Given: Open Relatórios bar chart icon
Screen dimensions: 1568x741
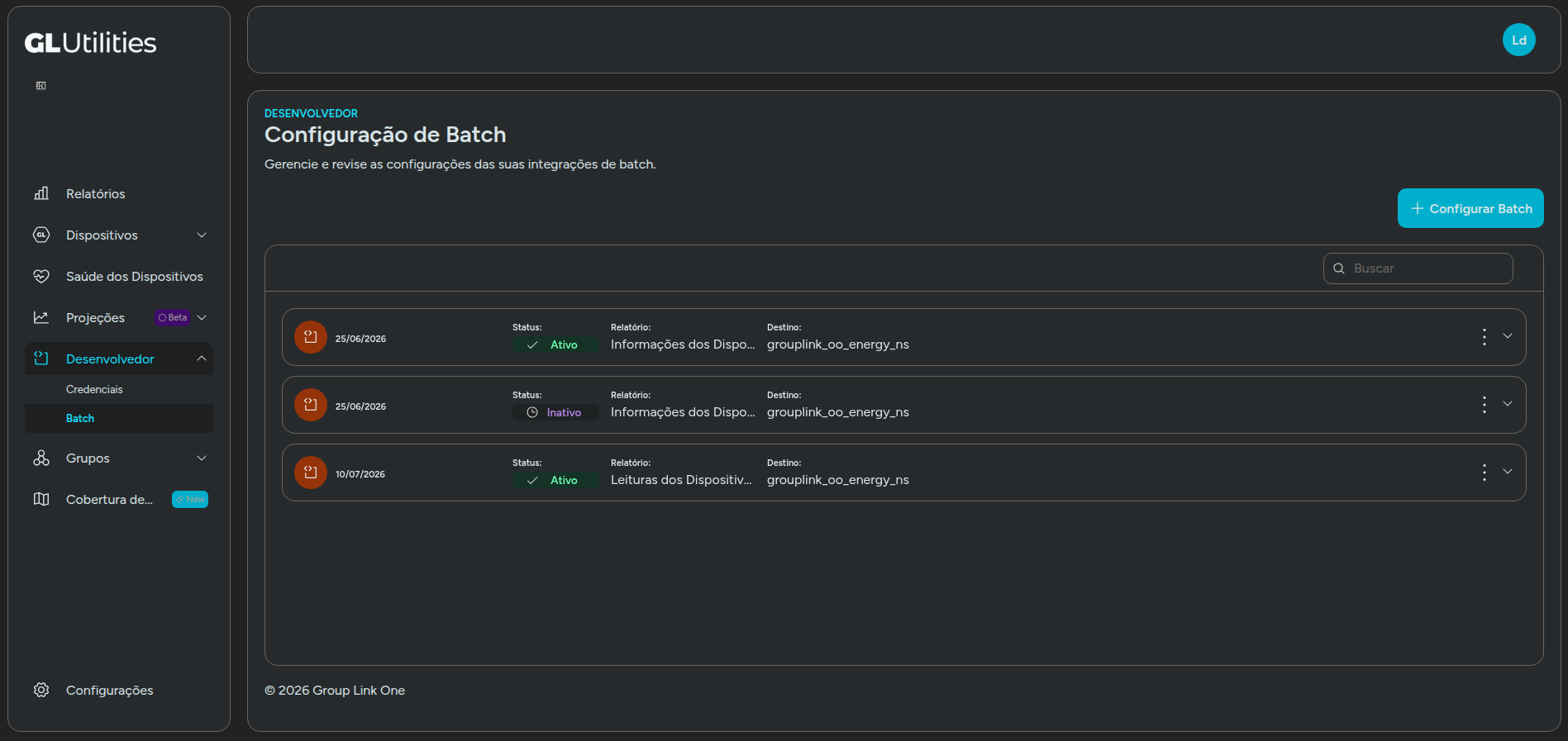Looking at the screenshot, I should coord(41,193).
